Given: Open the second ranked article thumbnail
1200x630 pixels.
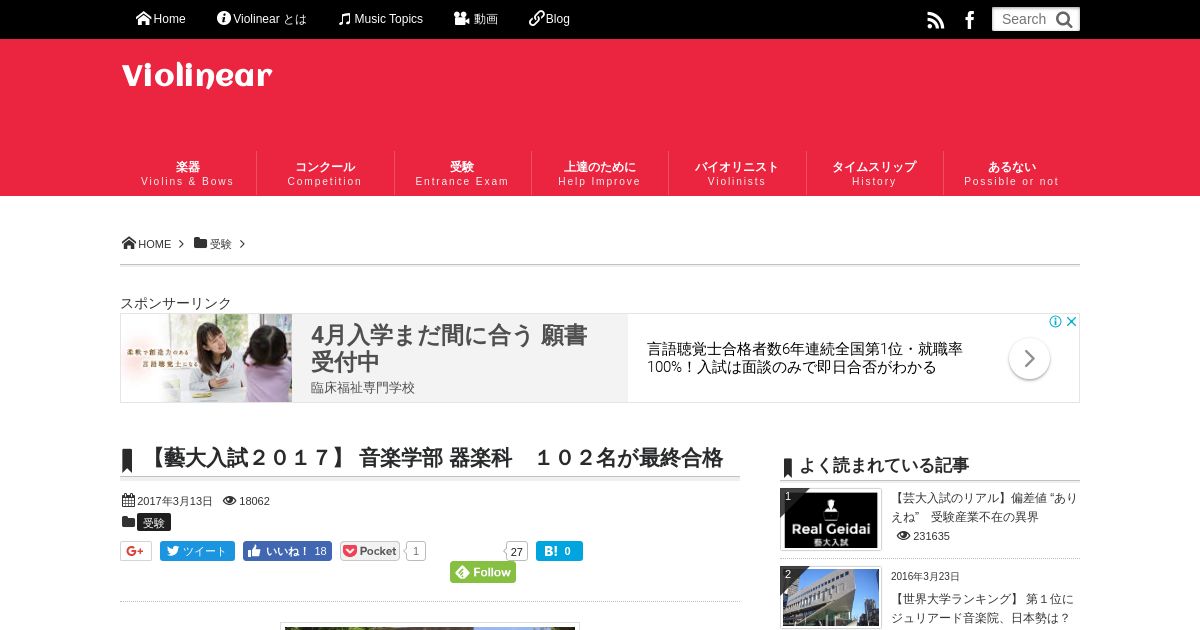Looking at the screenshot, I should pyautogui.click(x=831, y=598).
